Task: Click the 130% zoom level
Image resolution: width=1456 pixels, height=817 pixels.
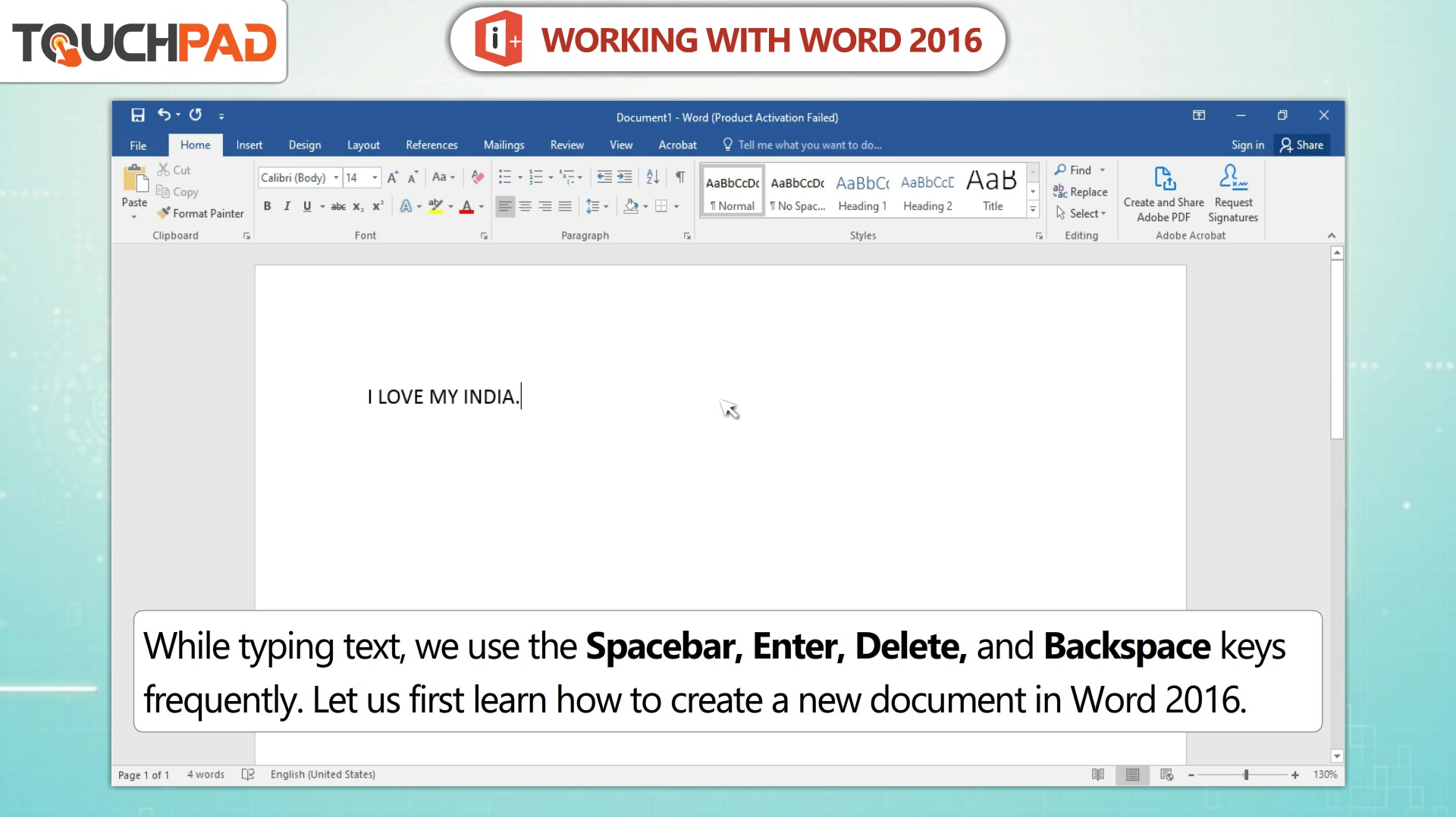Action: (1325, 775)
